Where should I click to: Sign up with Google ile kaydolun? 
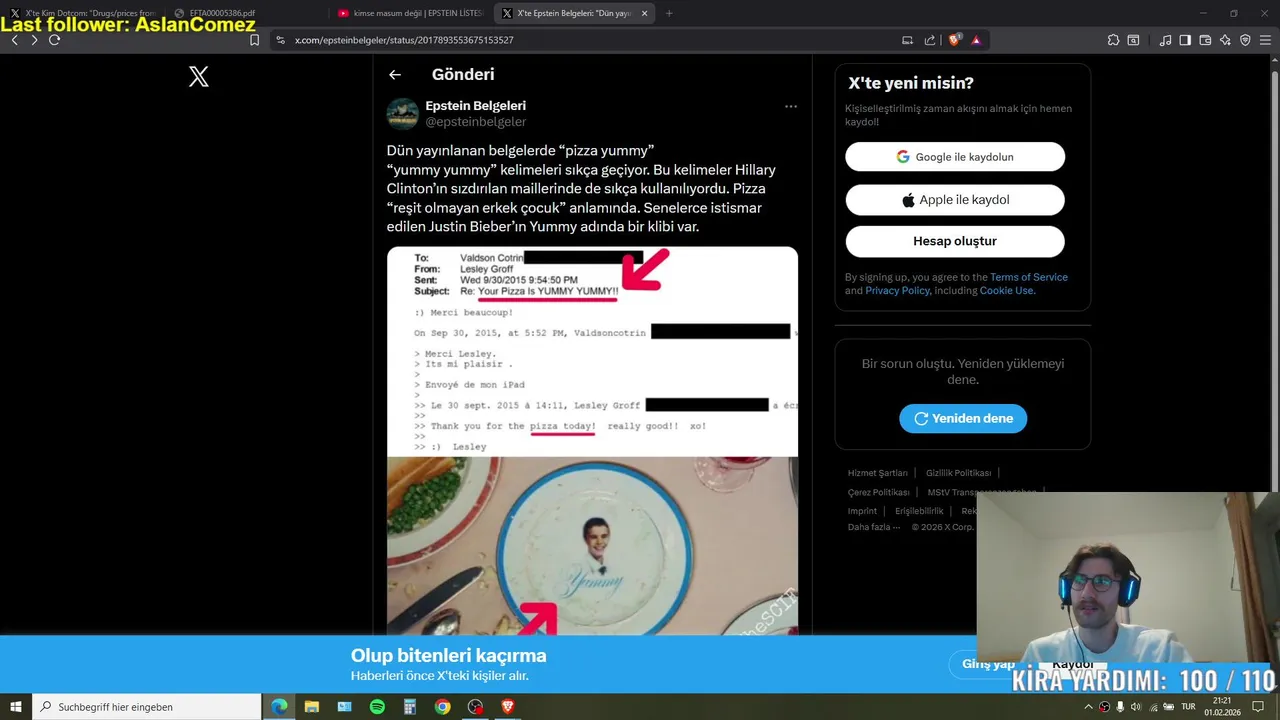(955, 157)
